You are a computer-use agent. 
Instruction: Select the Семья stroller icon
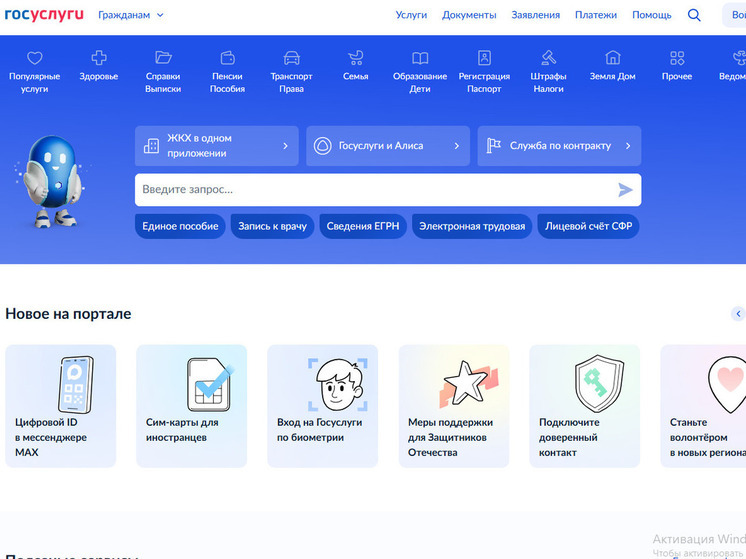355,59
